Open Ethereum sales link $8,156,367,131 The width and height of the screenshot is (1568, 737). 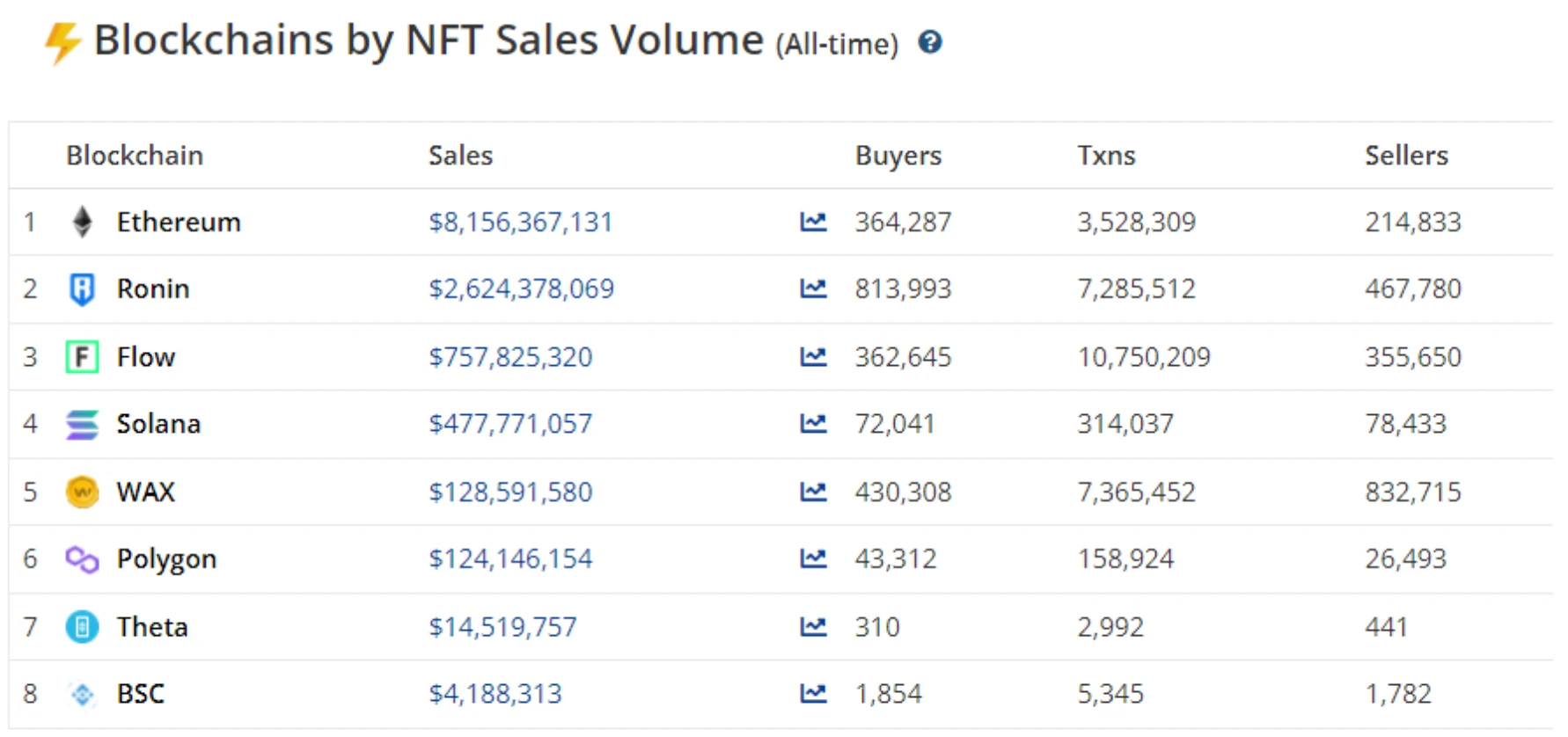(x=520, y=222)
